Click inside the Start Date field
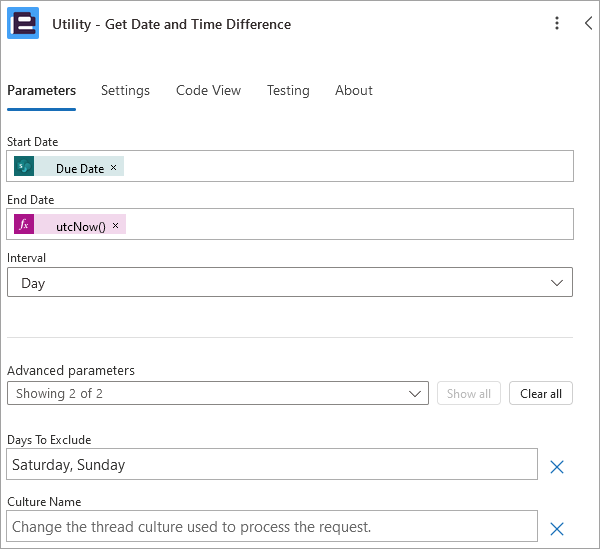The width and height of the screenshot is (600, 549). (290, 166)
